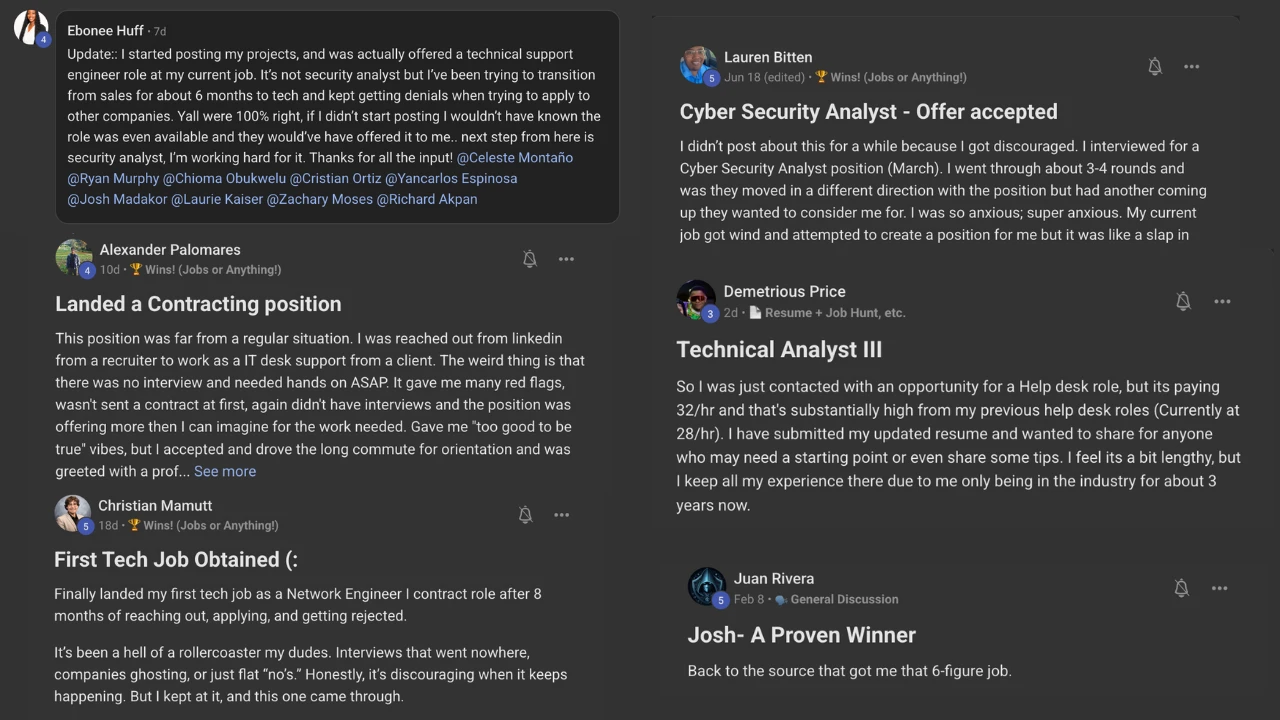The image size is (1280, 720).
Task: Open more options on Alexander Palomares post
Action: [x=566, y=259]
